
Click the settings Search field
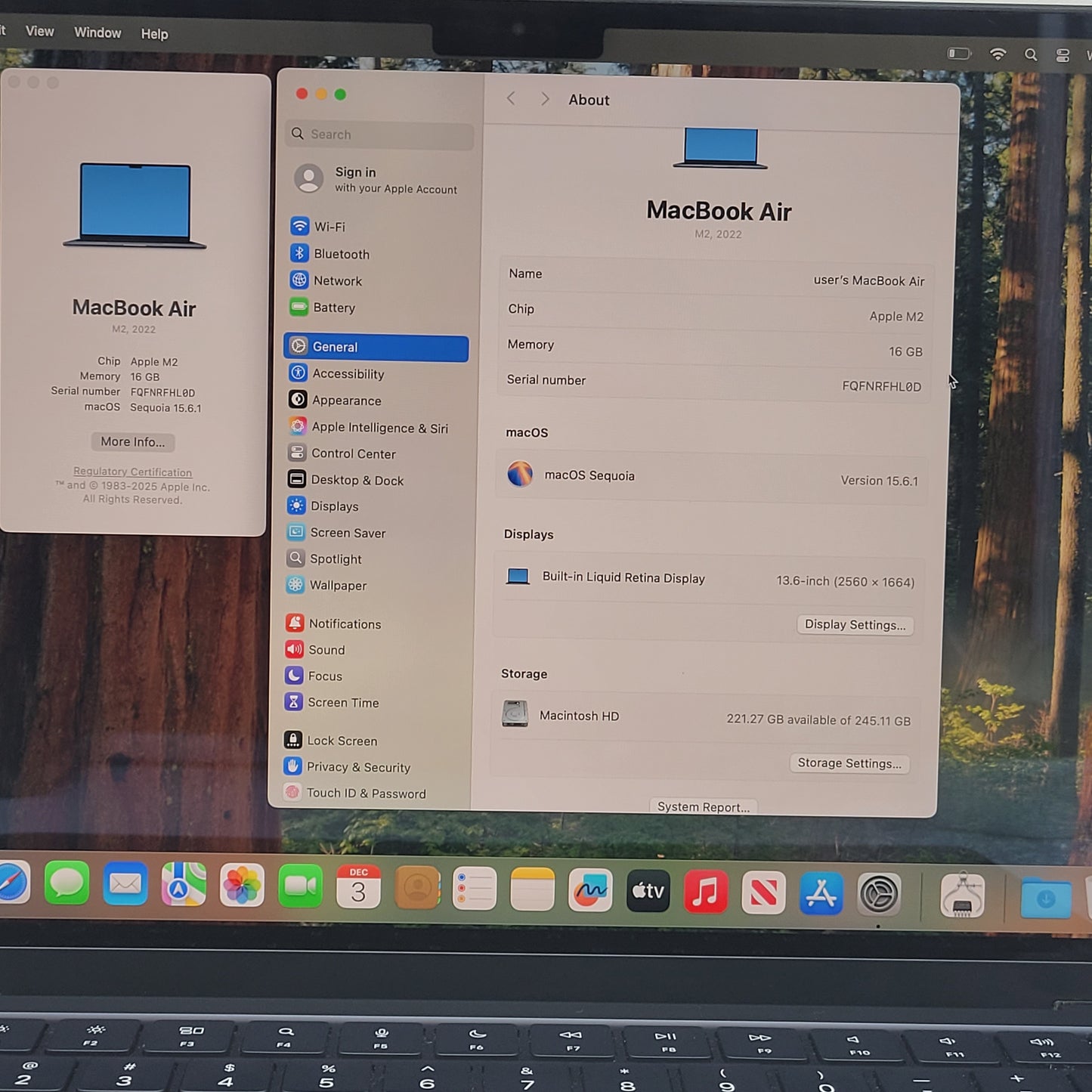(378, 134)
